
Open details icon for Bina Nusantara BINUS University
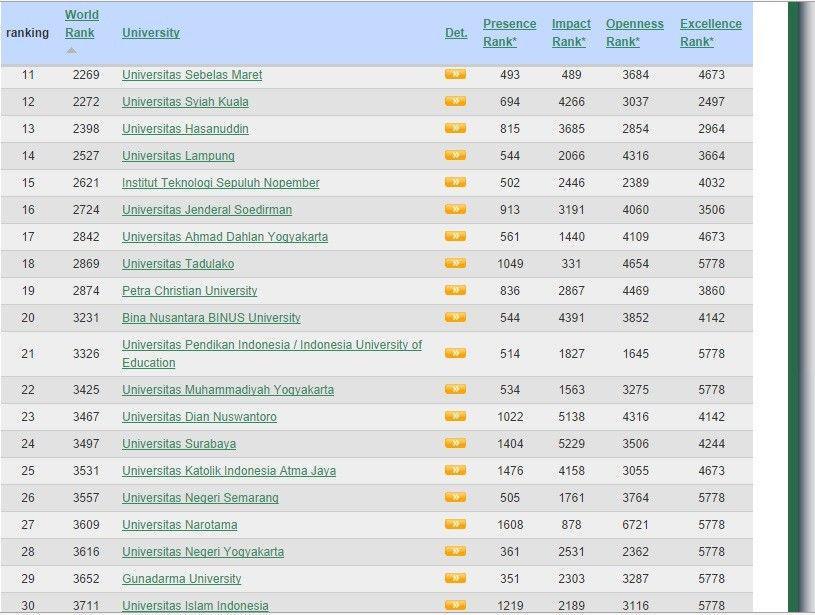455,318
